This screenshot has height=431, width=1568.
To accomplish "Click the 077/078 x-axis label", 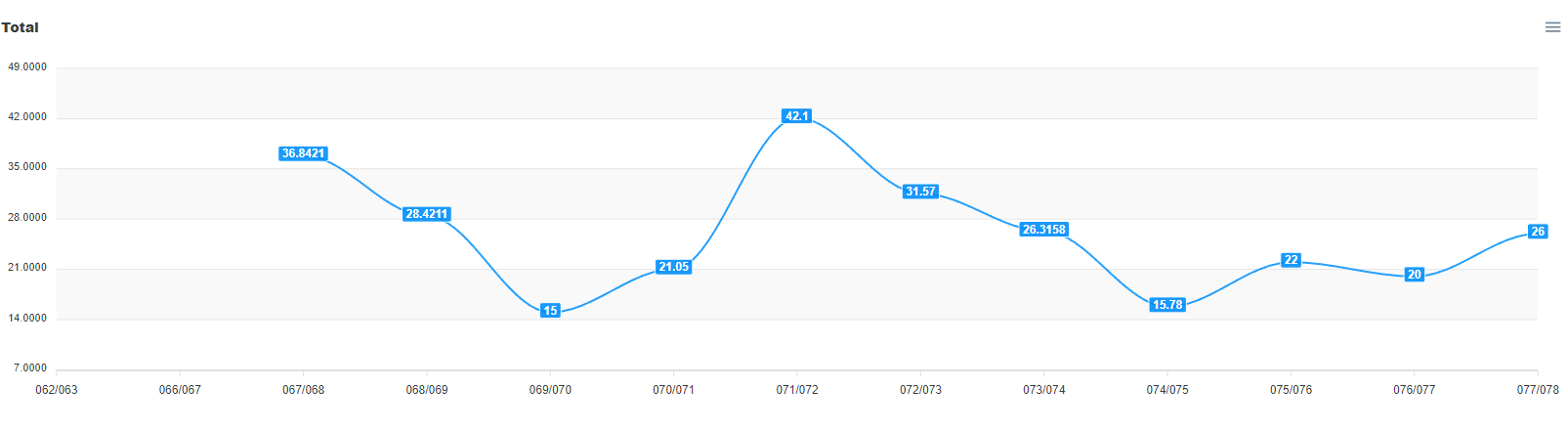I will [1538, 390].
